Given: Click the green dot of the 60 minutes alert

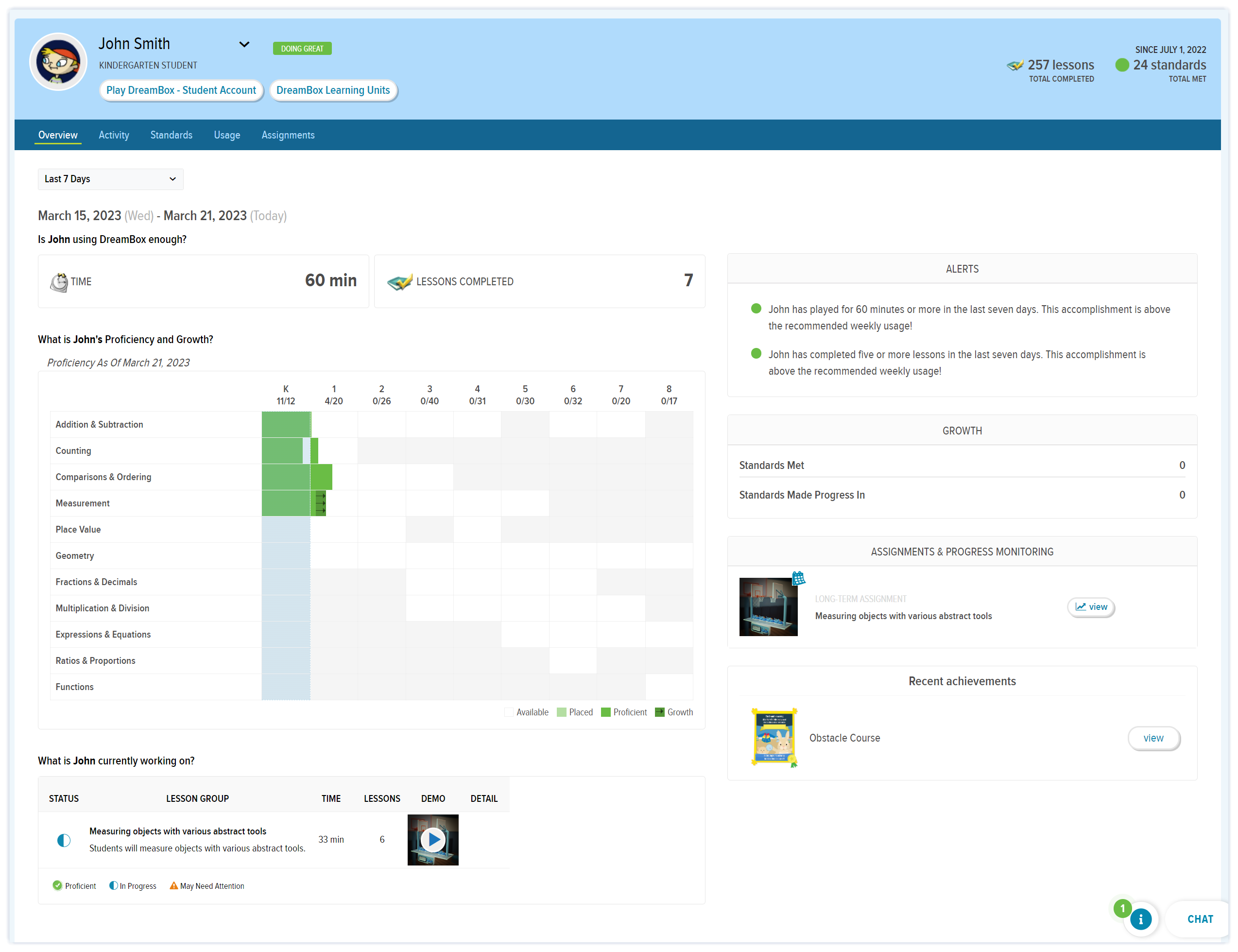Looking at the screenshot, I should tap(756, 309).
